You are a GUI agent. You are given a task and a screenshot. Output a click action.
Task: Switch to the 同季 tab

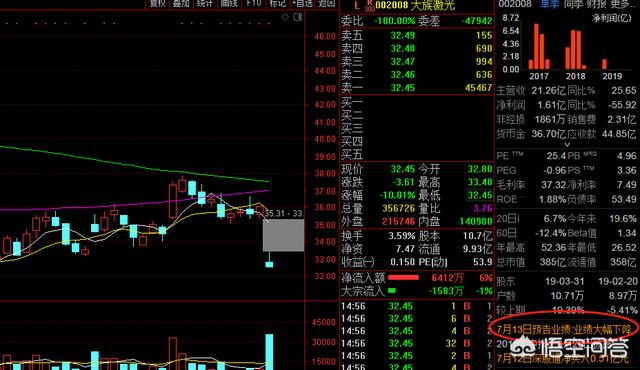pyautogui.click(x=573, y=4)
